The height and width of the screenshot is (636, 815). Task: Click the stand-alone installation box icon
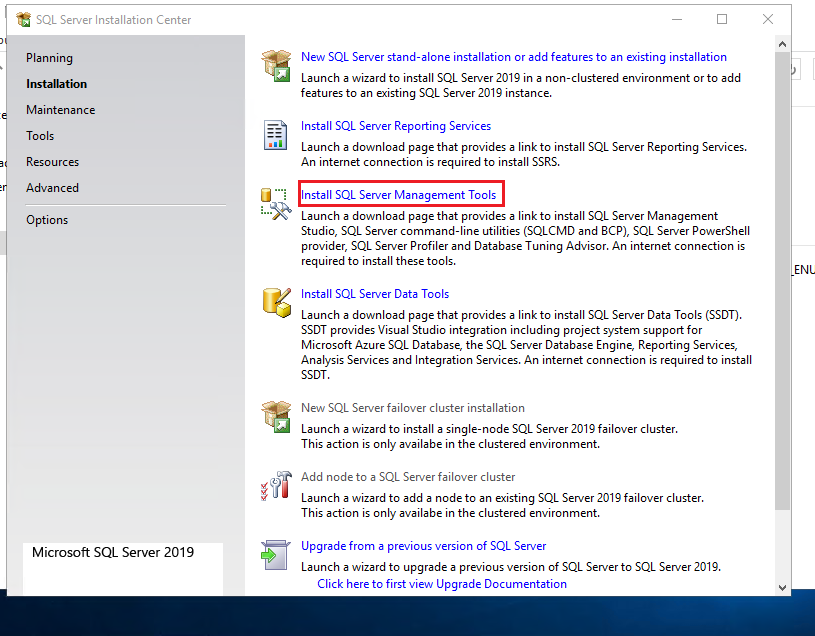[x=276, y=65]
